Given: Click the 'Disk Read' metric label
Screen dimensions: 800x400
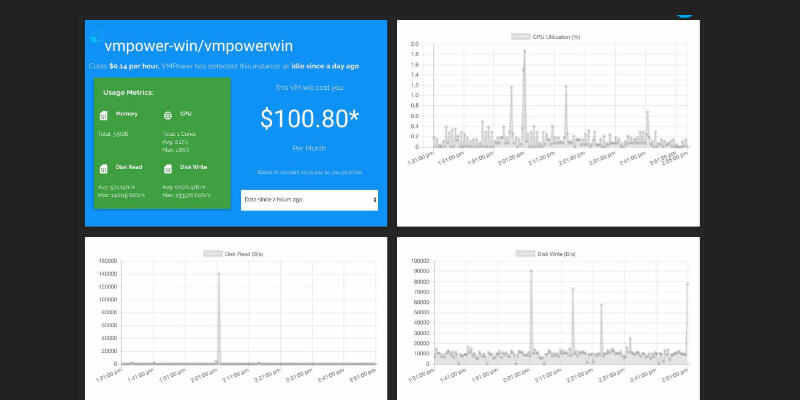Looking at the screenshot, I should click(x=129, y=167).
